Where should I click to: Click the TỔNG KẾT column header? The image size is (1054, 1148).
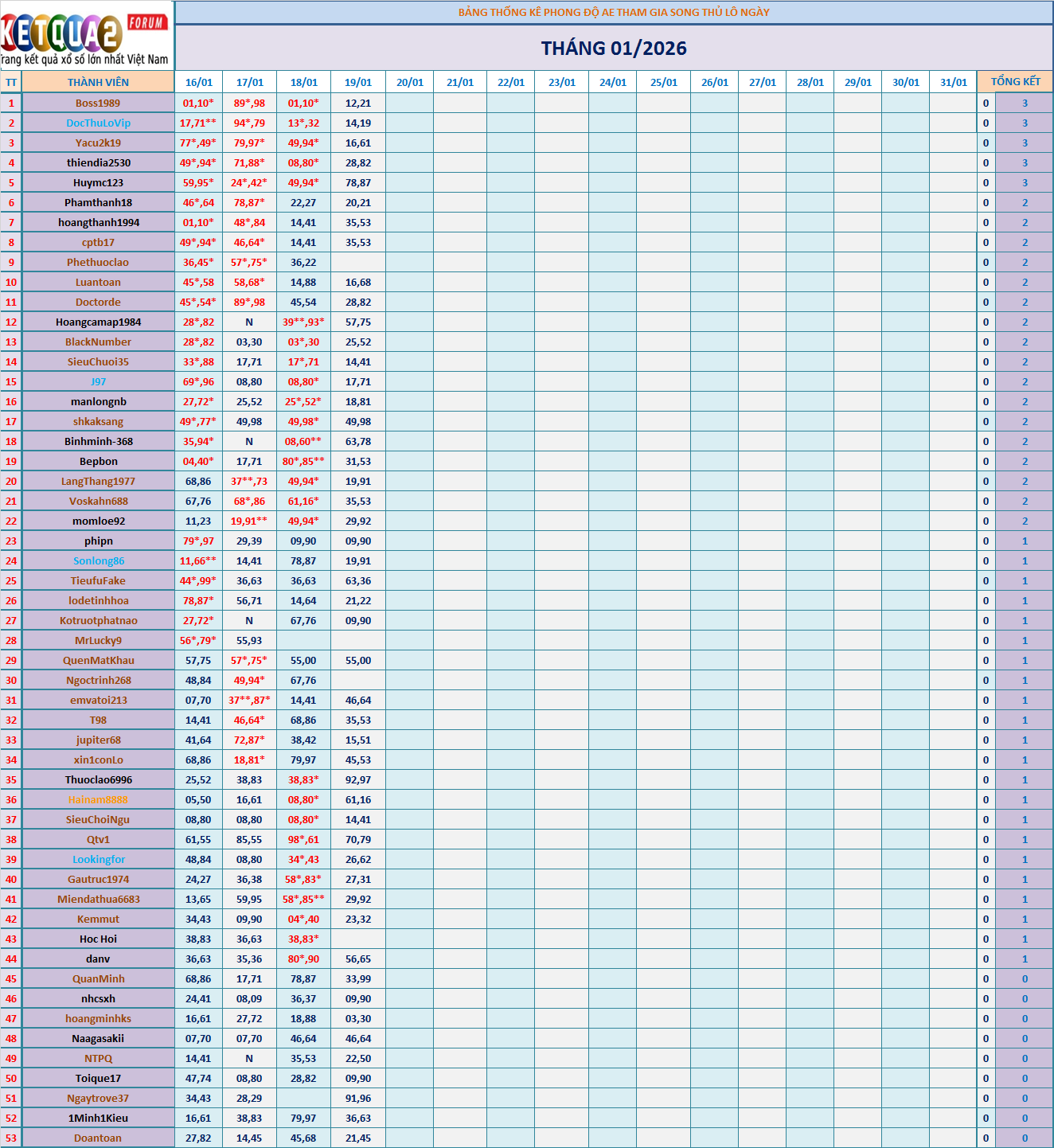click(x=1015, y=82)
